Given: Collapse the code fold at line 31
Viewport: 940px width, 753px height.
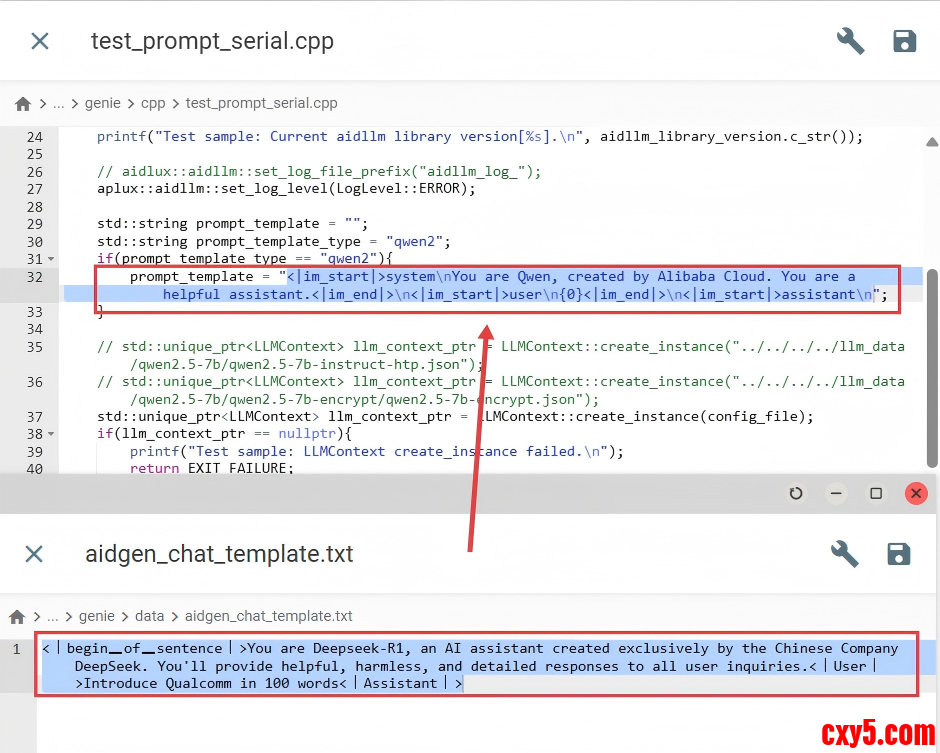Looking at the screenshot, I should 51,260.
